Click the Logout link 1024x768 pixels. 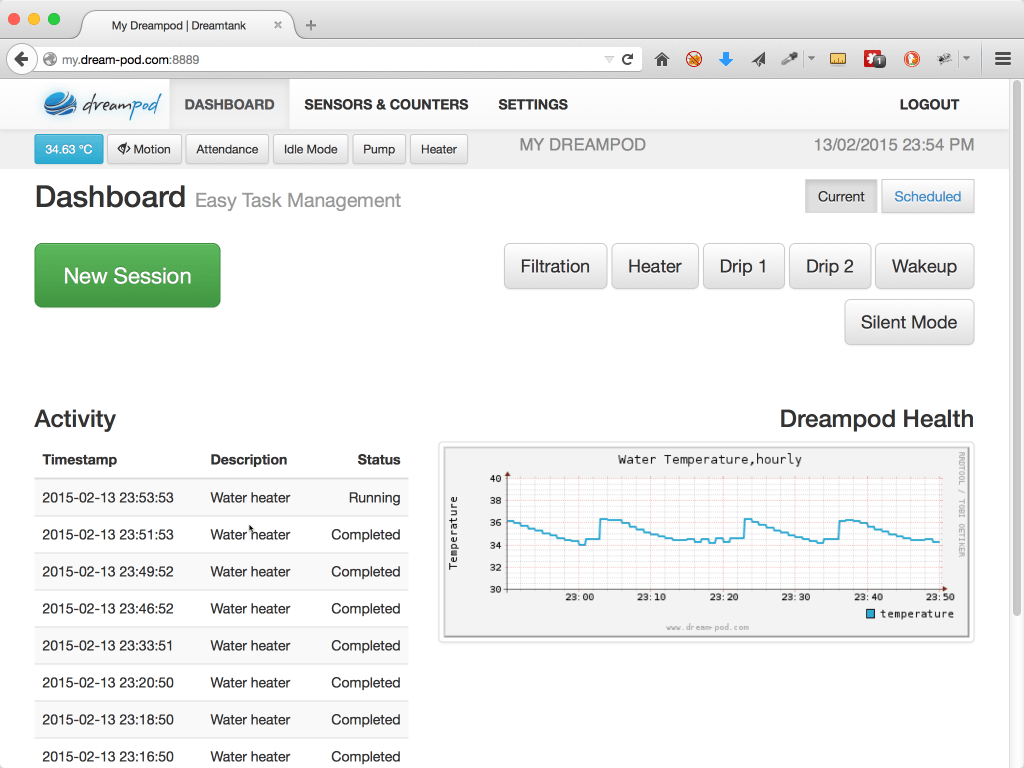point(929,104)
